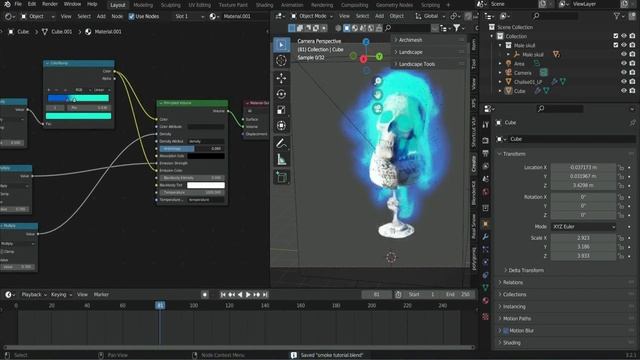Image resolution: width=640 pixels, height=360 pixels.
Task: Click the Absorption Color black swatch
Action: coord(206,156)
